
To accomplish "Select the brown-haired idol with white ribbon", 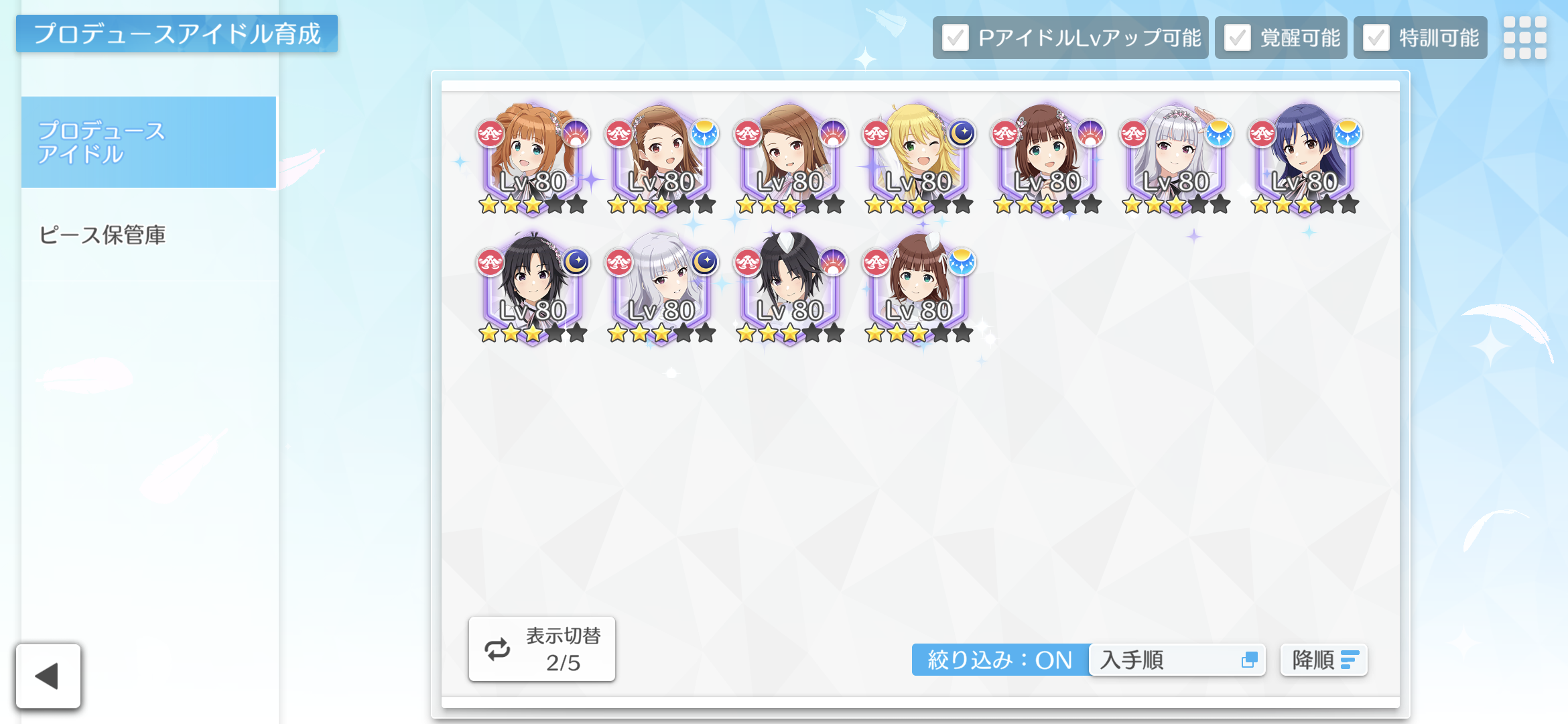I will 919,288.
